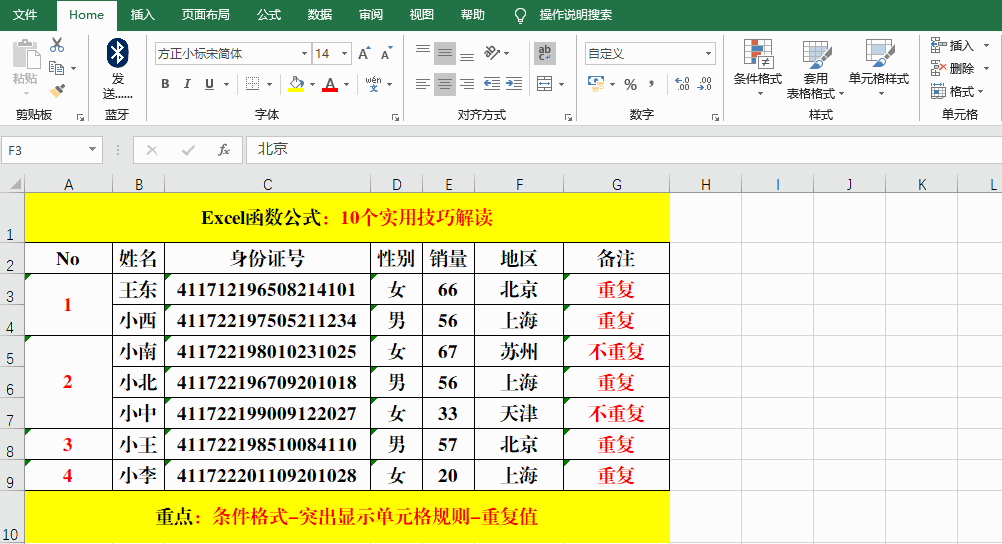Select cell containing 苏州

tap(519, 352)
